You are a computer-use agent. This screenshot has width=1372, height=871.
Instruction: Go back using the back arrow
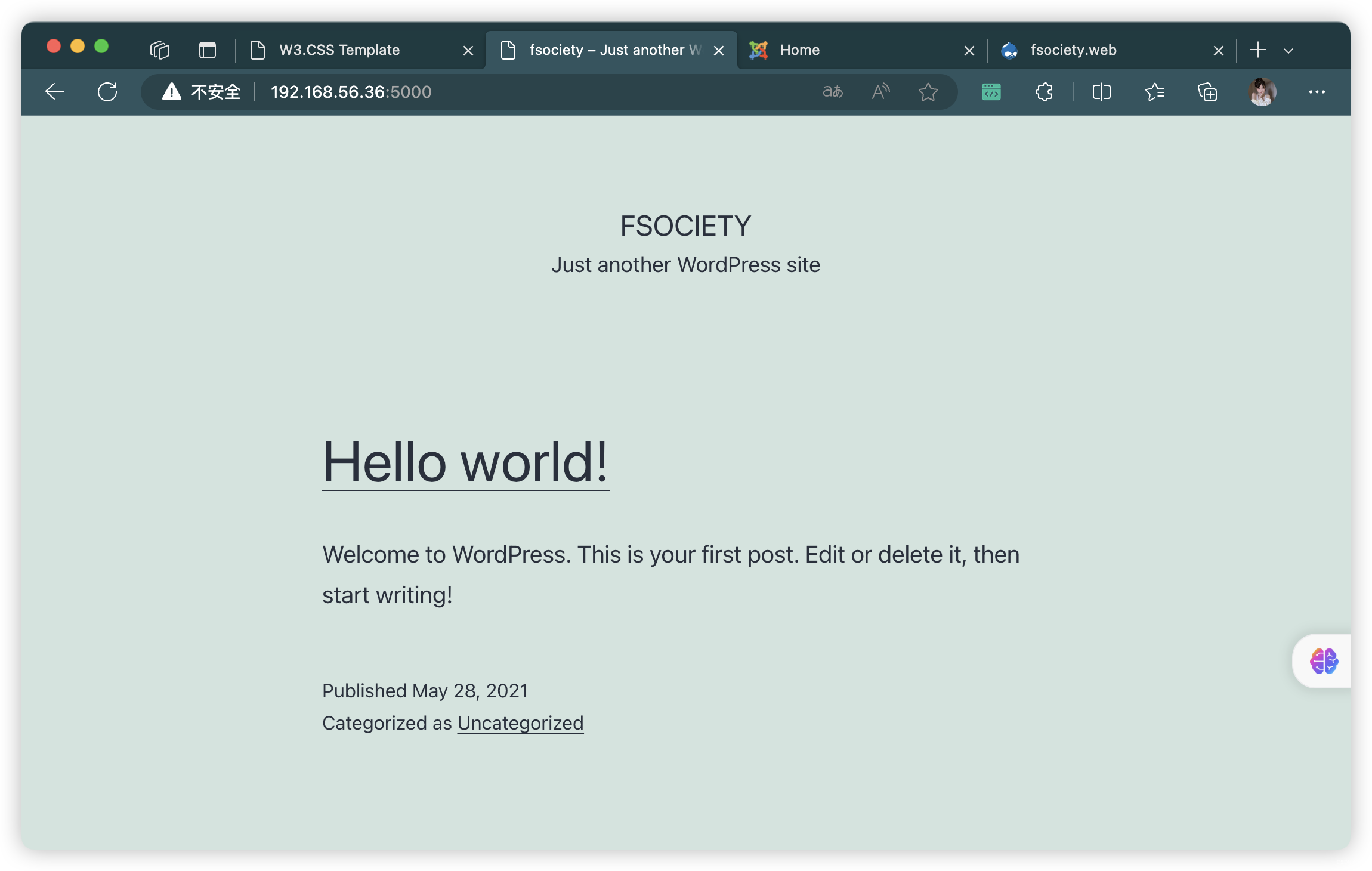54,92
